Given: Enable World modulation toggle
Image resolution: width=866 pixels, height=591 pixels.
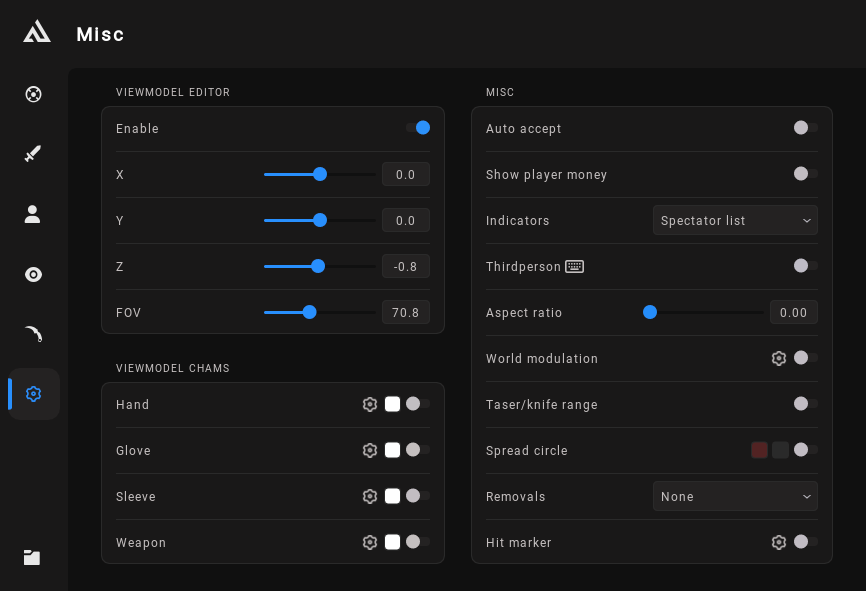Looking at the screenshot, I should [x=806, y=358].
